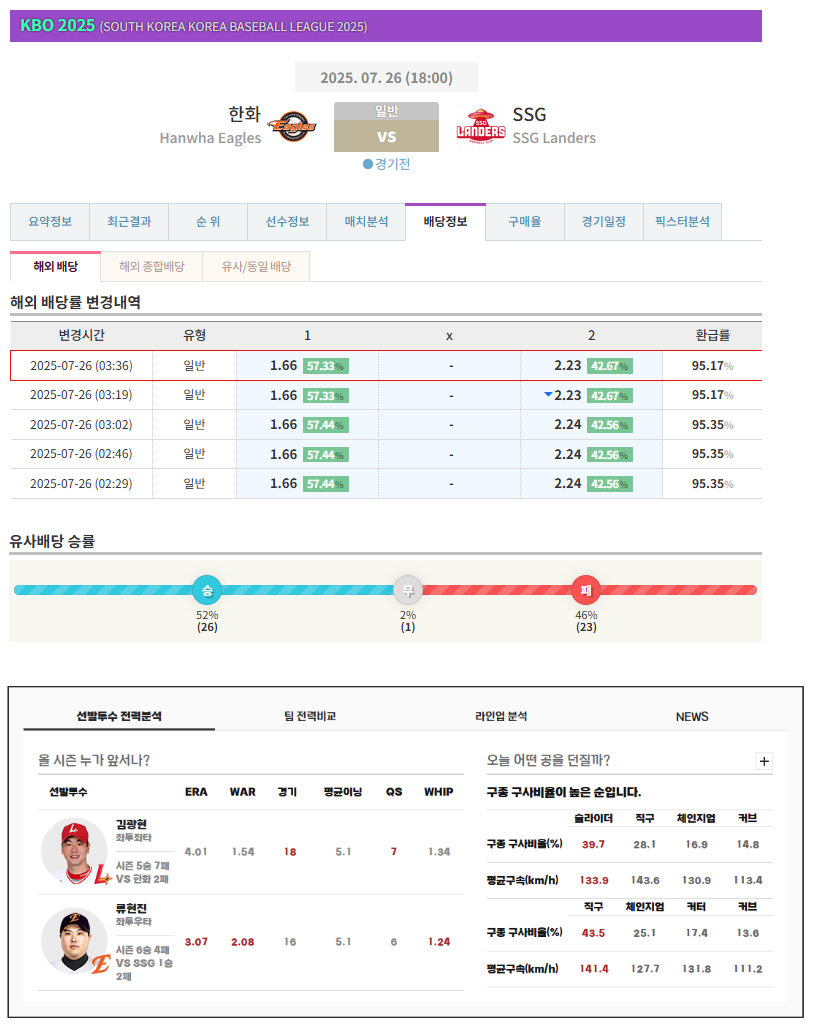Click slider usage value 39.7
815x1024 pixels.
pyautogui.click(x=593, y=844)
